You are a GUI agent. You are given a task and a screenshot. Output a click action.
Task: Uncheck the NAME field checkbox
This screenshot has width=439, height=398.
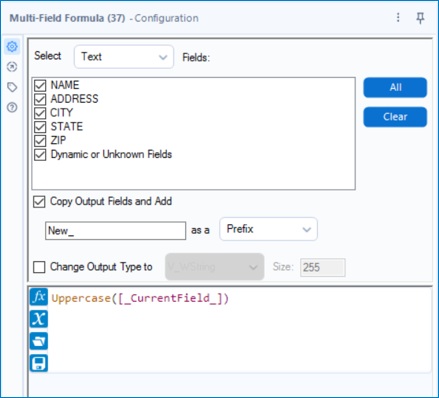pos(40,85)
